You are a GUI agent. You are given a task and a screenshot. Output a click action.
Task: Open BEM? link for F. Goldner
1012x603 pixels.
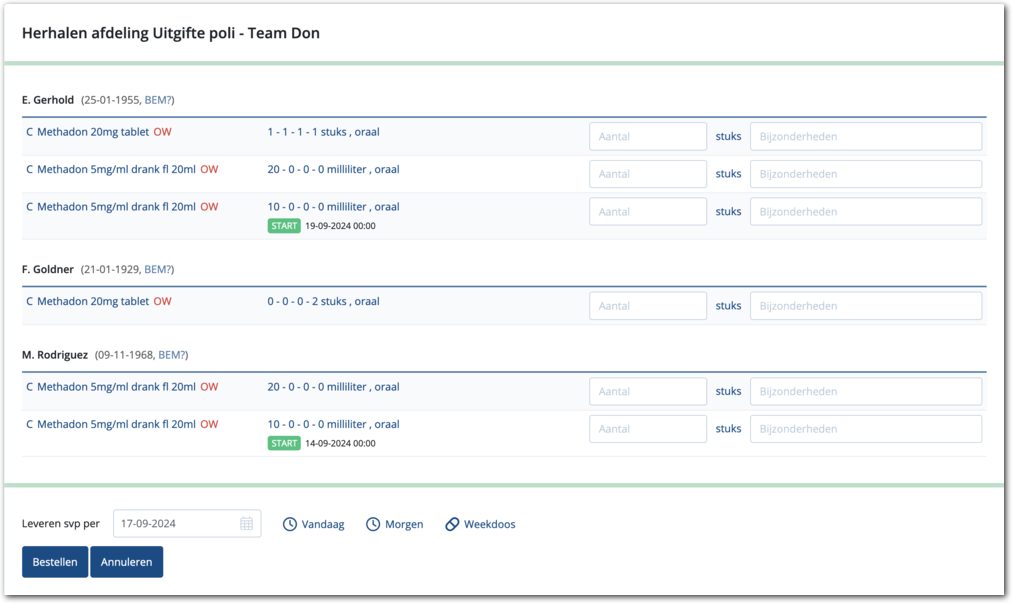point(159,269)
